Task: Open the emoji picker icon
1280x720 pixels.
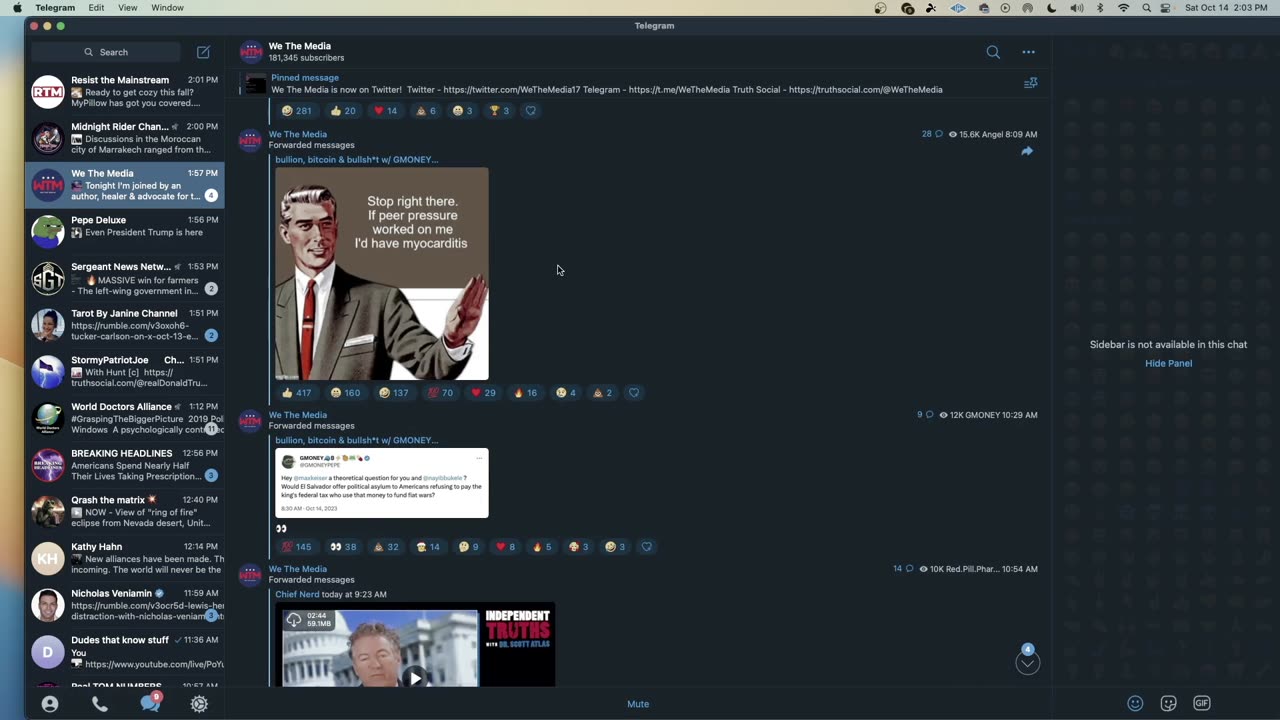Action: 1135,703
